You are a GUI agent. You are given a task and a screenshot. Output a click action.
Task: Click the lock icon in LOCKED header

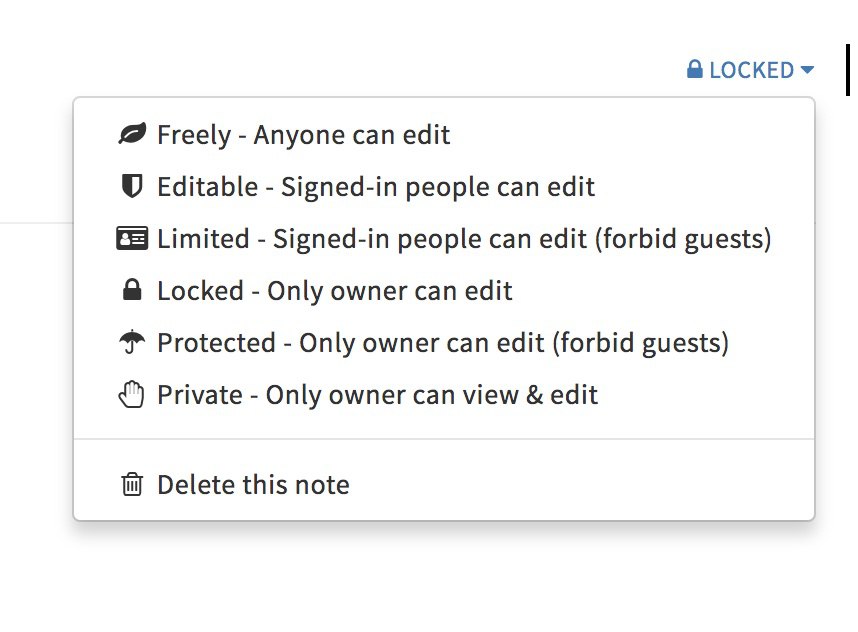[x=695, y=70]
